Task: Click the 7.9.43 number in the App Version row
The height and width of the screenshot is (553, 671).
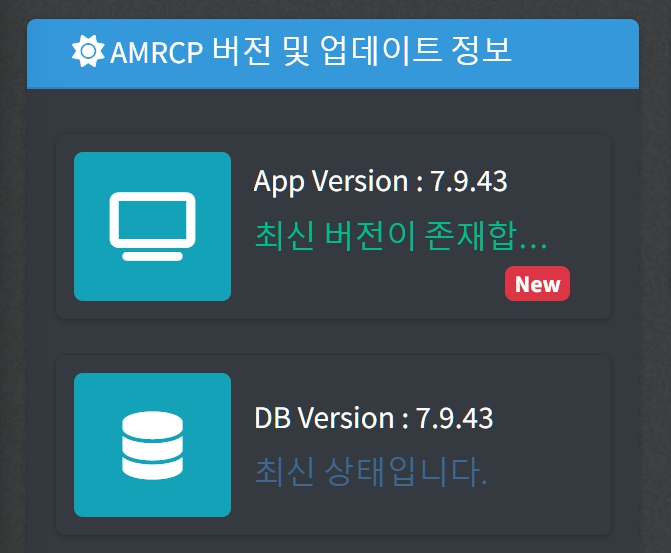Action: pos(468,181)
